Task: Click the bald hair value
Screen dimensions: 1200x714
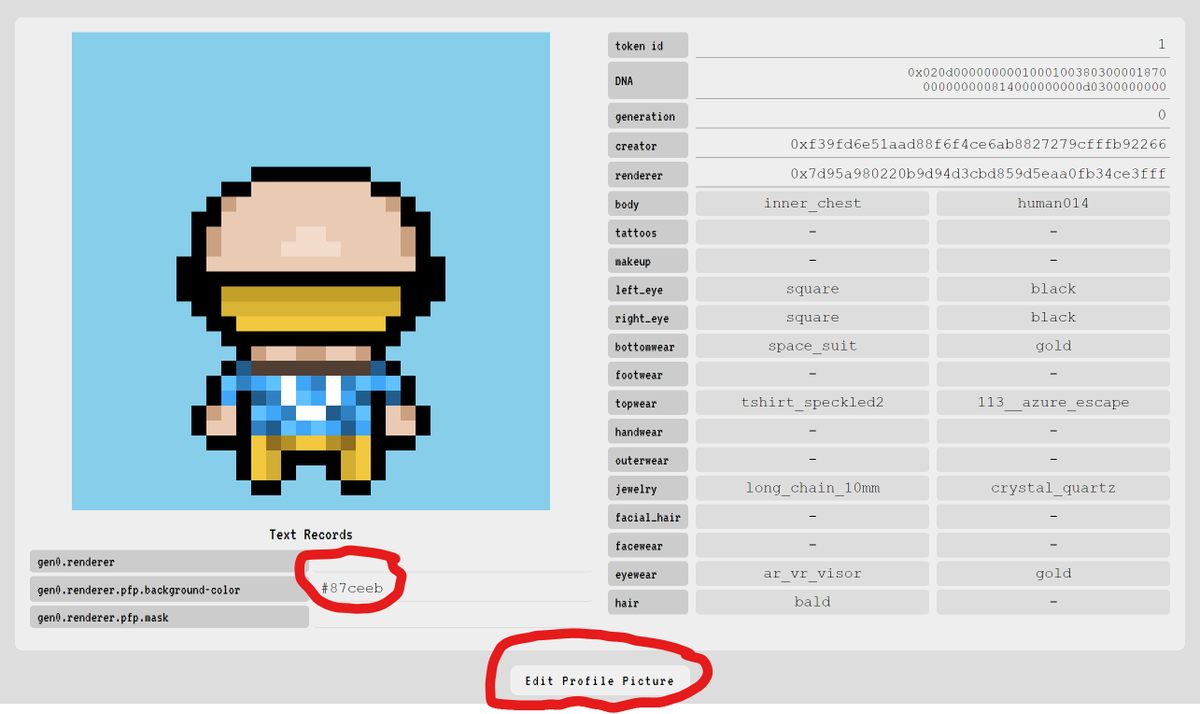Action: 812,602
